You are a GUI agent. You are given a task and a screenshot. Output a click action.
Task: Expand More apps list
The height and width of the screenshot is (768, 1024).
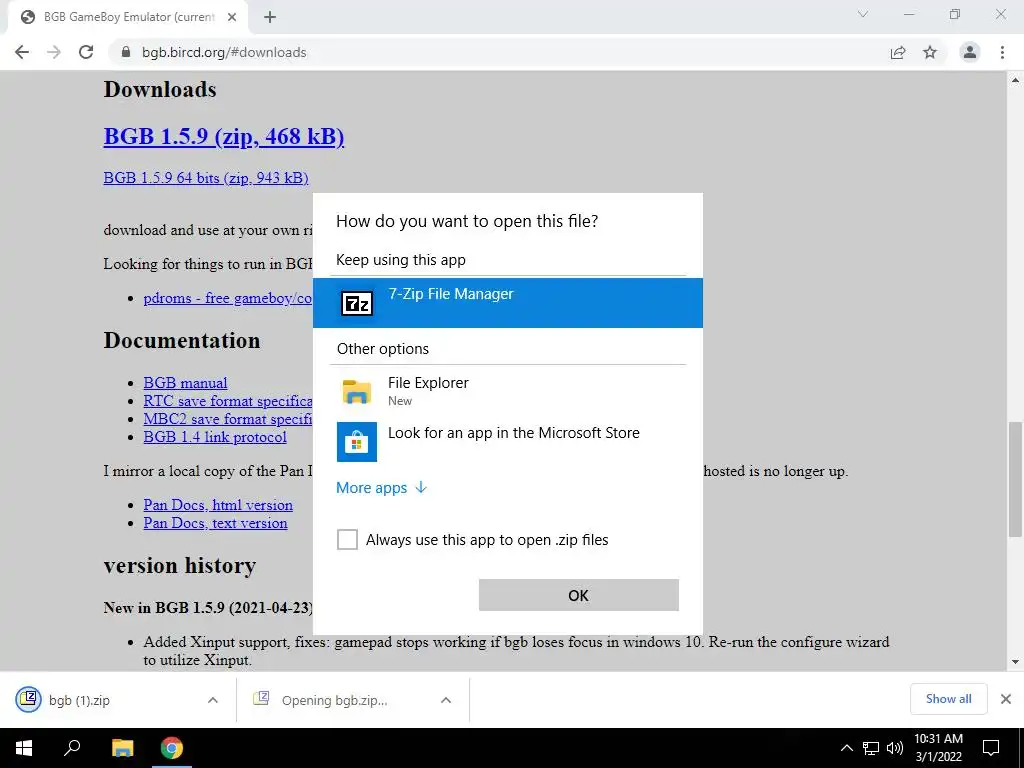[381, 488]
